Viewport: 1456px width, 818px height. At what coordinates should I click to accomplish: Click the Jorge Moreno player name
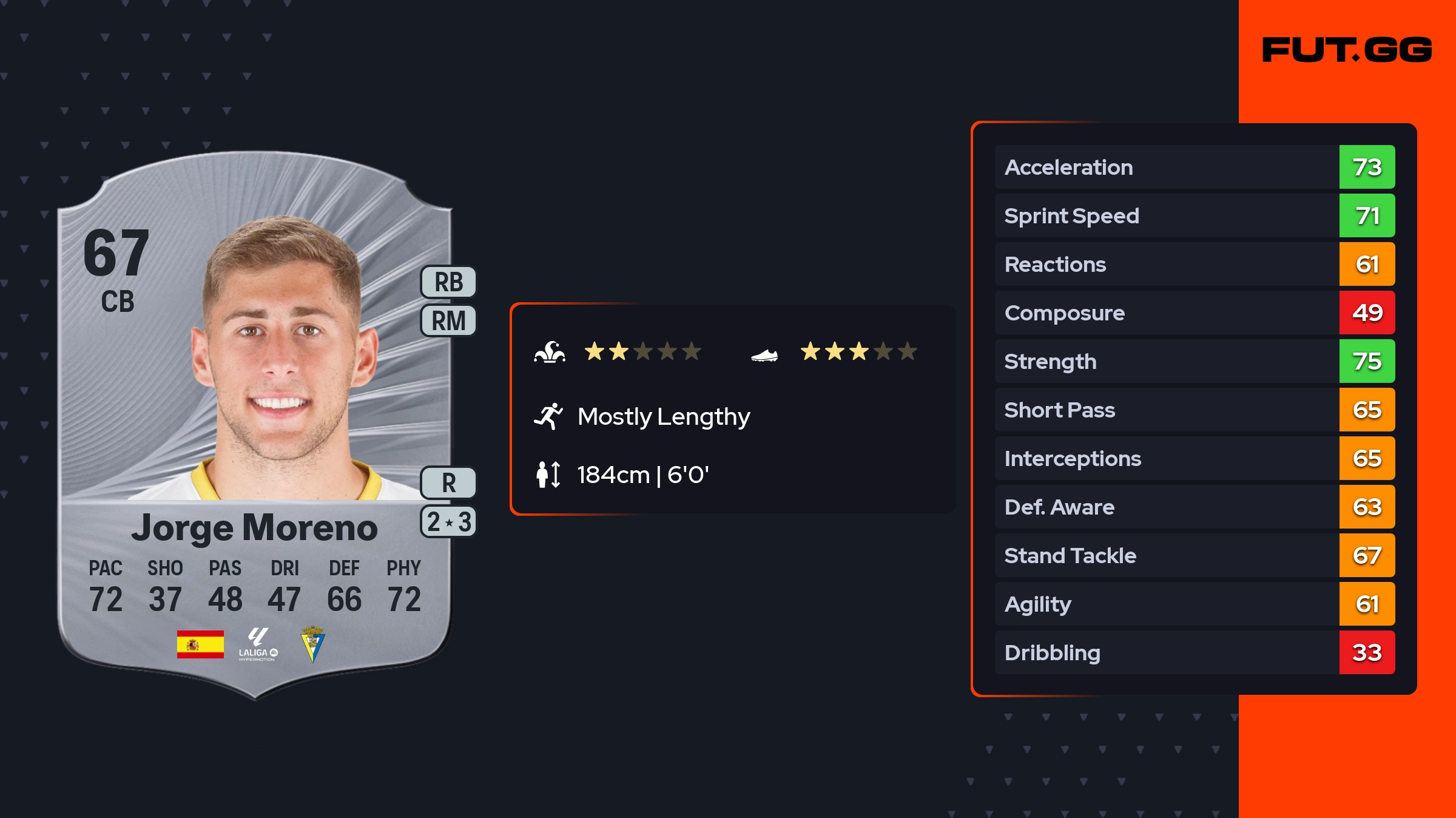255,528
